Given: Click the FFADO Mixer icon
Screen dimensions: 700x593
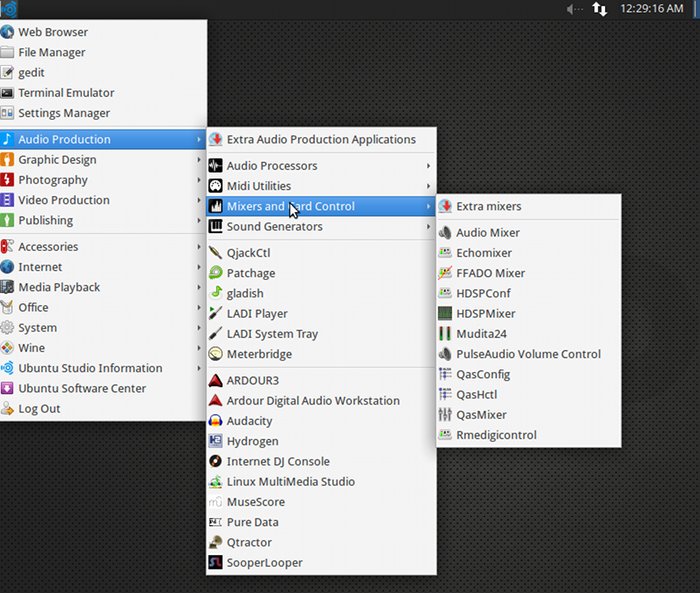Looking at the screenshot, I should coord(445,273).
